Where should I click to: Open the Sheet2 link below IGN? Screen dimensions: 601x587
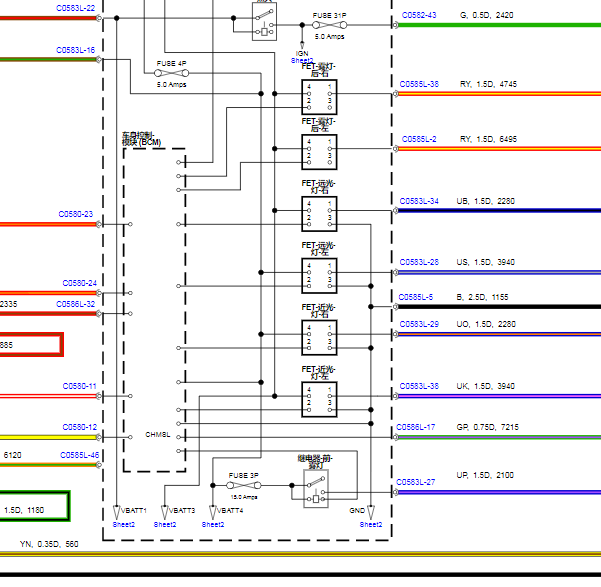pos(302,61)
